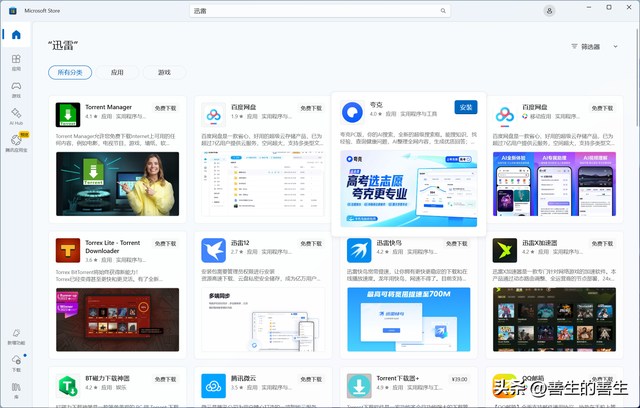This screenshot has height=408, width=640.
Task: Open 夸克 banner 高考选志愿
Action: click(409, 188)
